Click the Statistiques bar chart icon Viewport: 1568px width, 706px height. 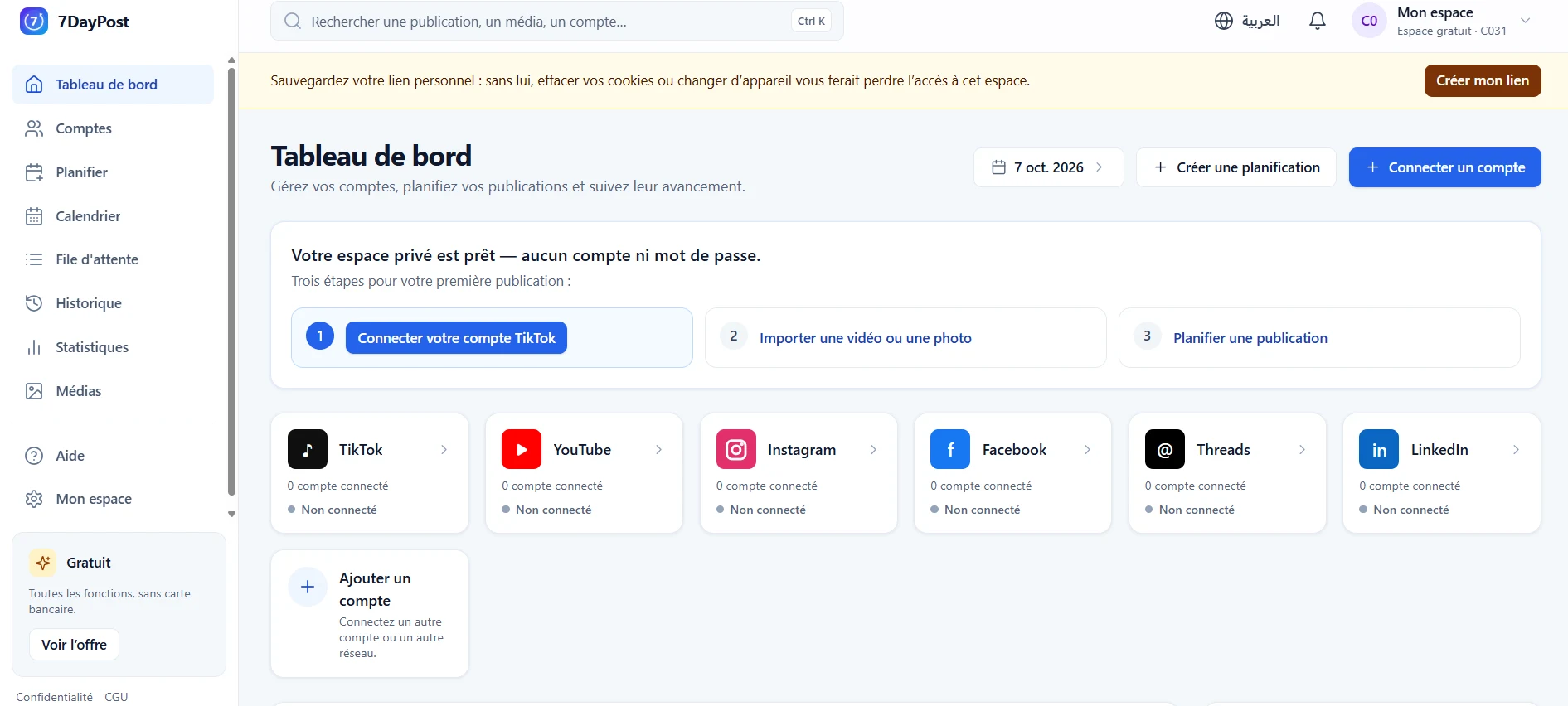pos(34,347)
